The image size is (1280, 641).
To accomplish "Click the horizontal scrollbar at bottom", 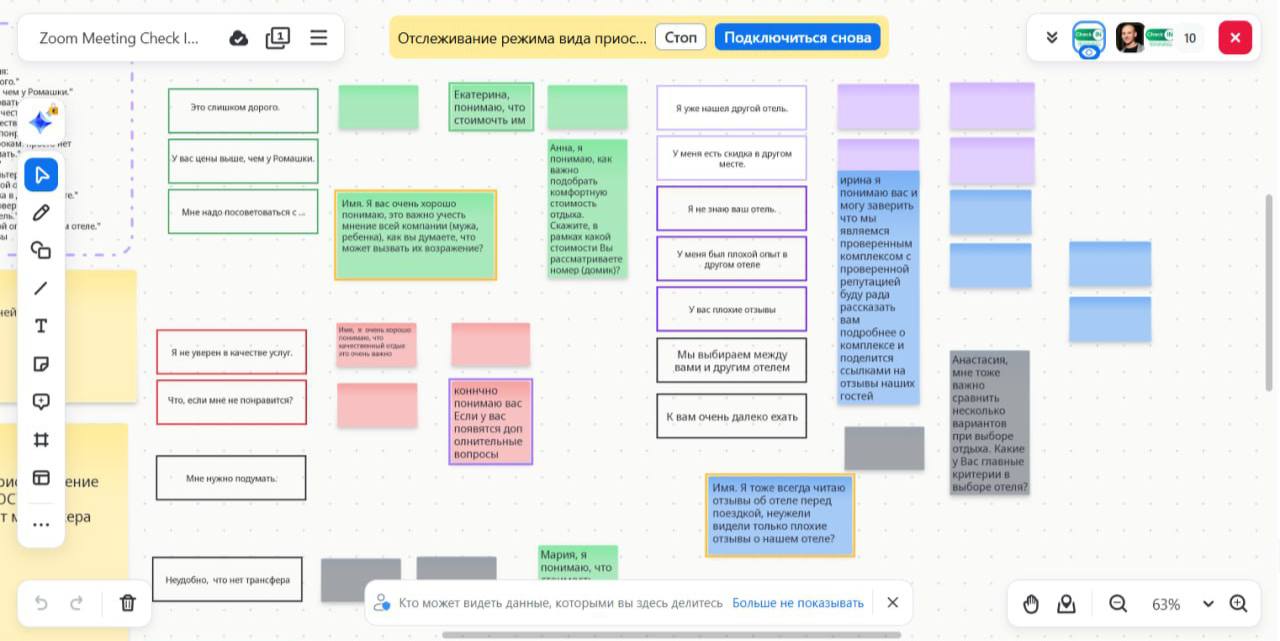I will click(x=670, y=635).
